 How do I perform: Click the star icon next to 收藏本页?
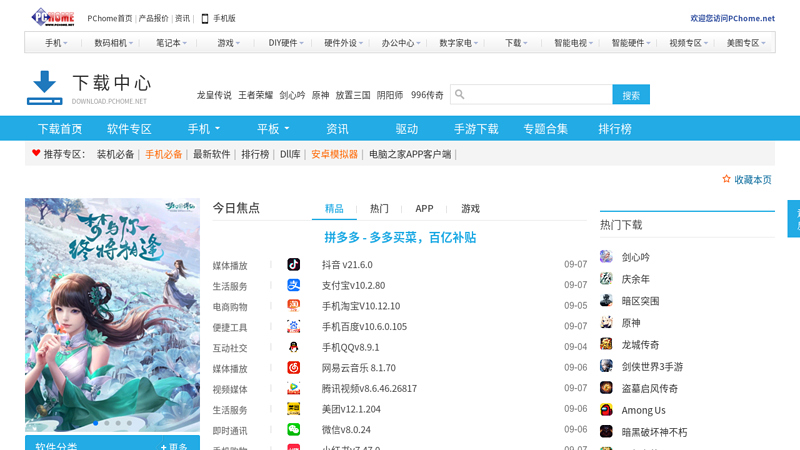point(726,179)
